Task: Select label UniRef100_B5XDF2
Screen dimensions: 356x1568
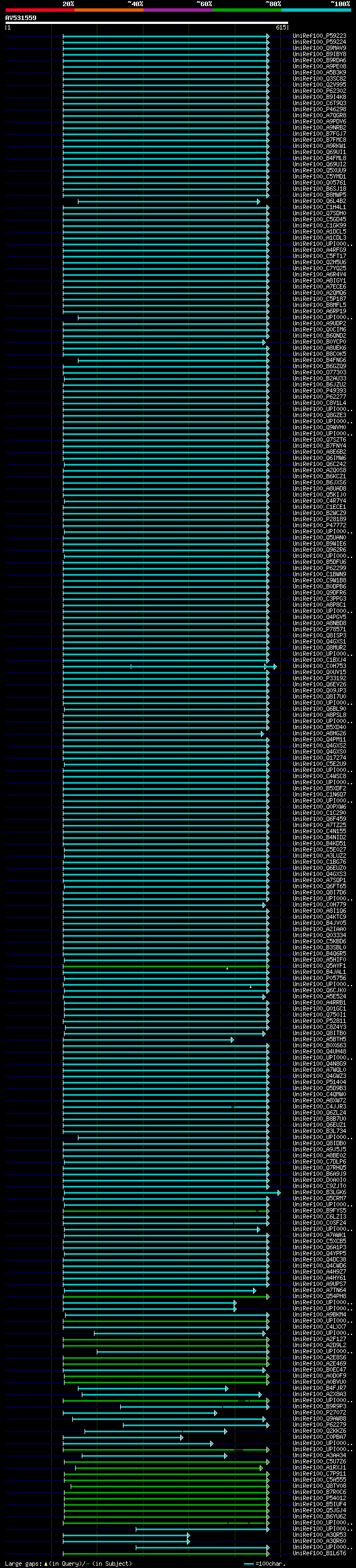Action: pos(319,788)
